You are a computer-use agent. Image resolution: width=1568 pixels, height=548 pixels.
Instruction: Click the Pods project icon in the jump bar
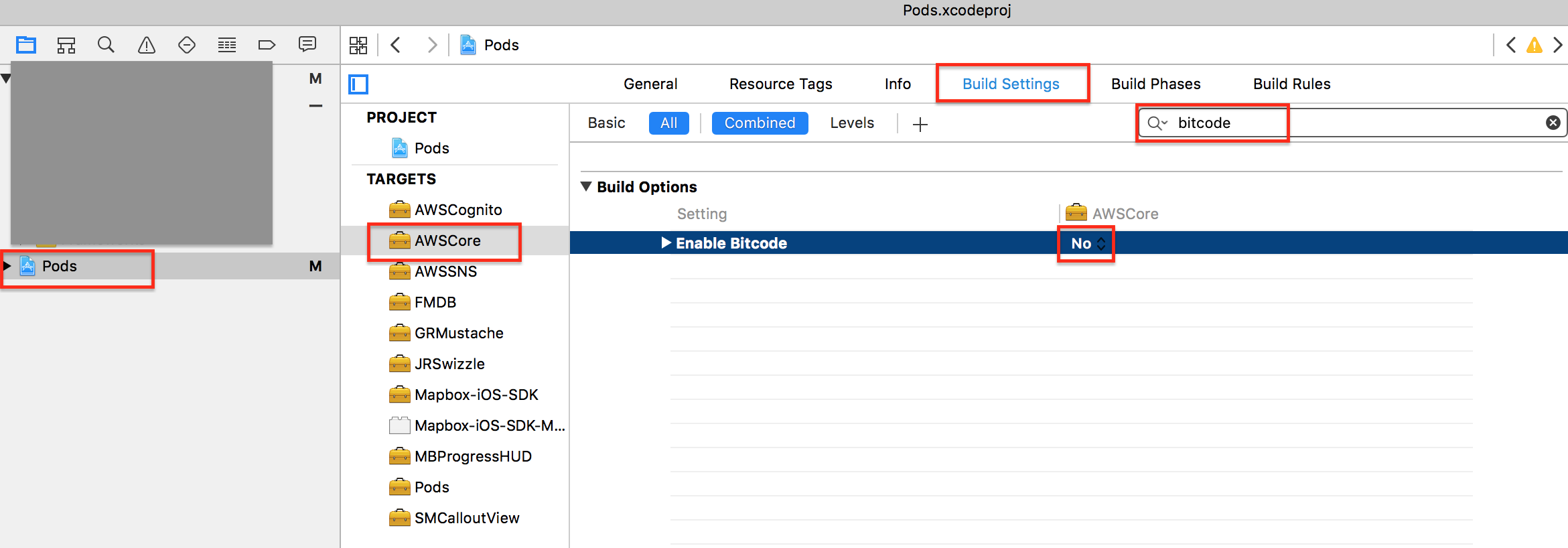point(468,45)
